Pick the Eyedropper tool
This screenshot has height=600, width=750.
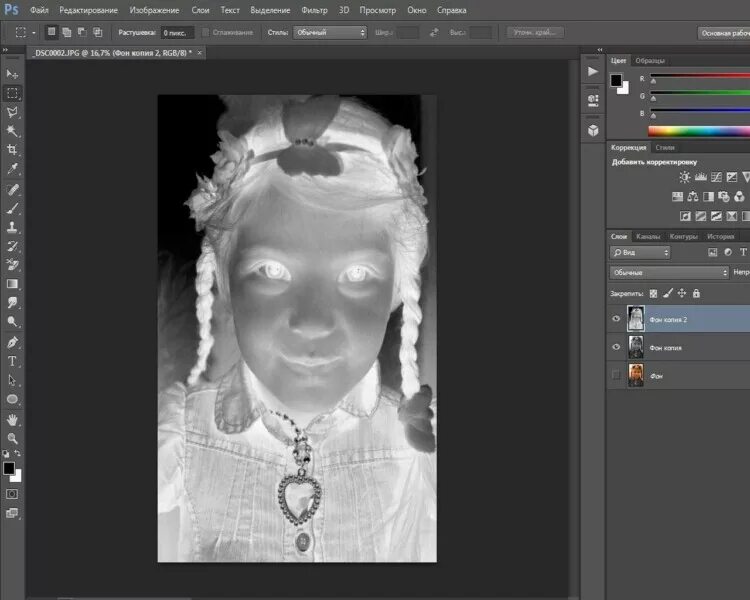pyautogui.click(x=13, y=169)
